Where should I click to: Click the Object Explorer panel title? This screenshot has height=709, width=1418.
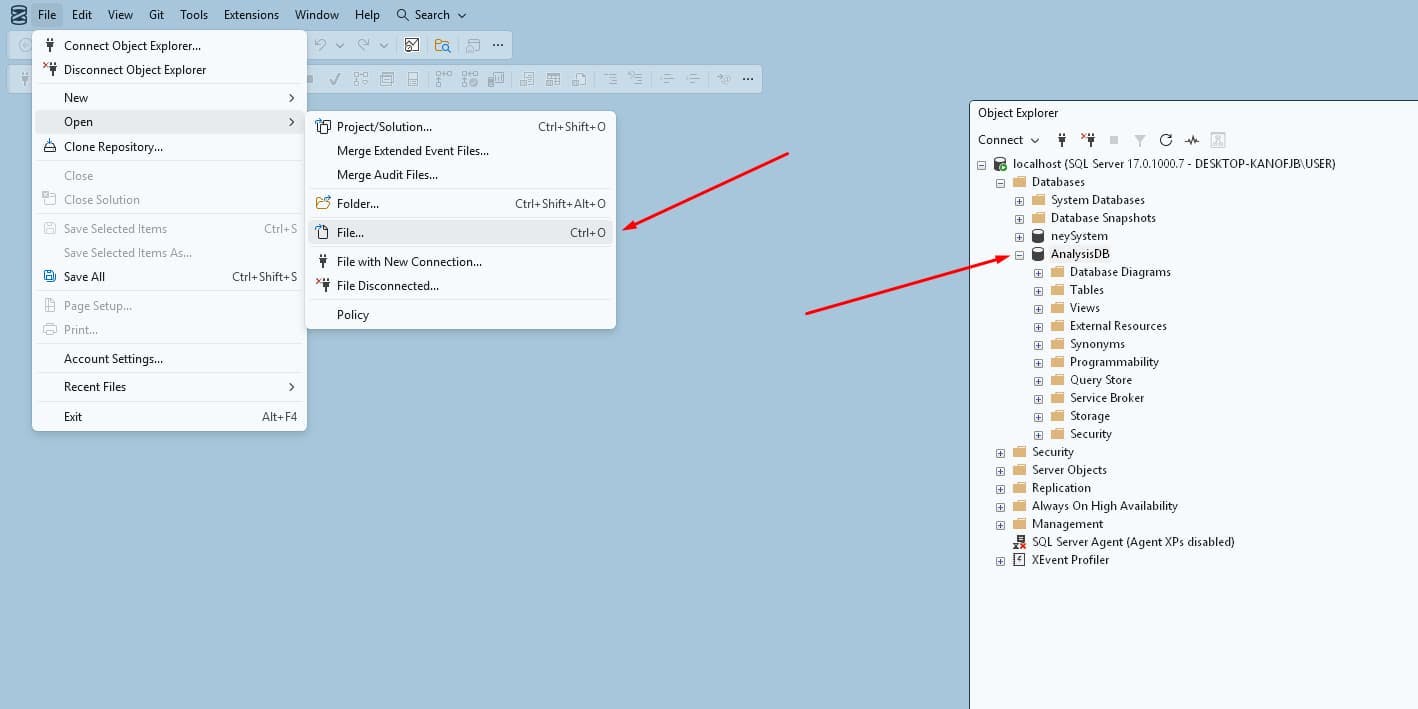click(x=1018, y=113)
